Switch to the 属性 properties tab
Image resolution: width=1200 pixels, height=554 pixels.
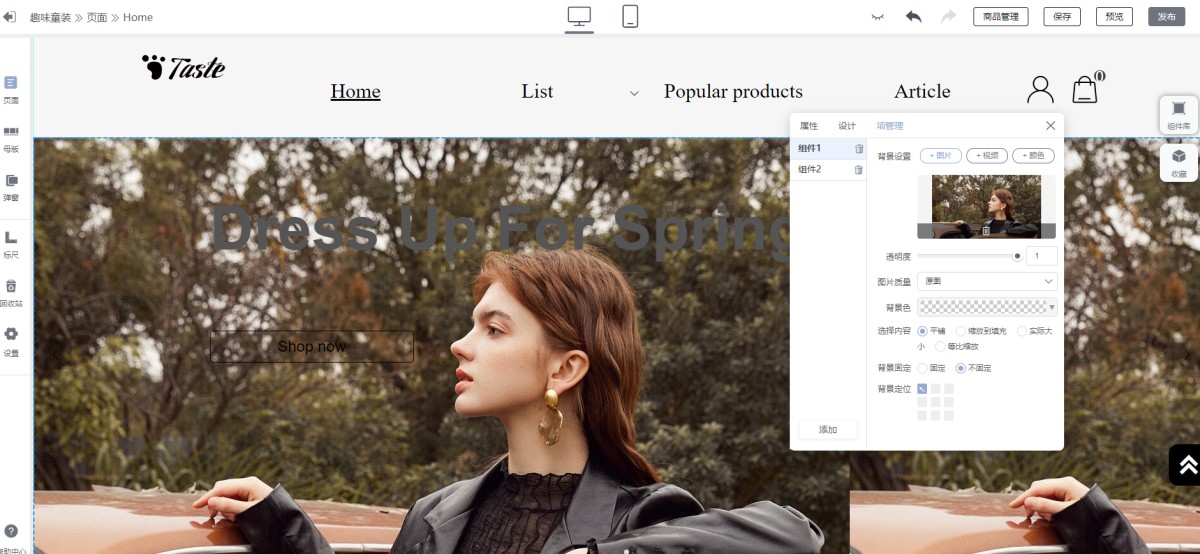pyautogui.click(x=808, y=126)
